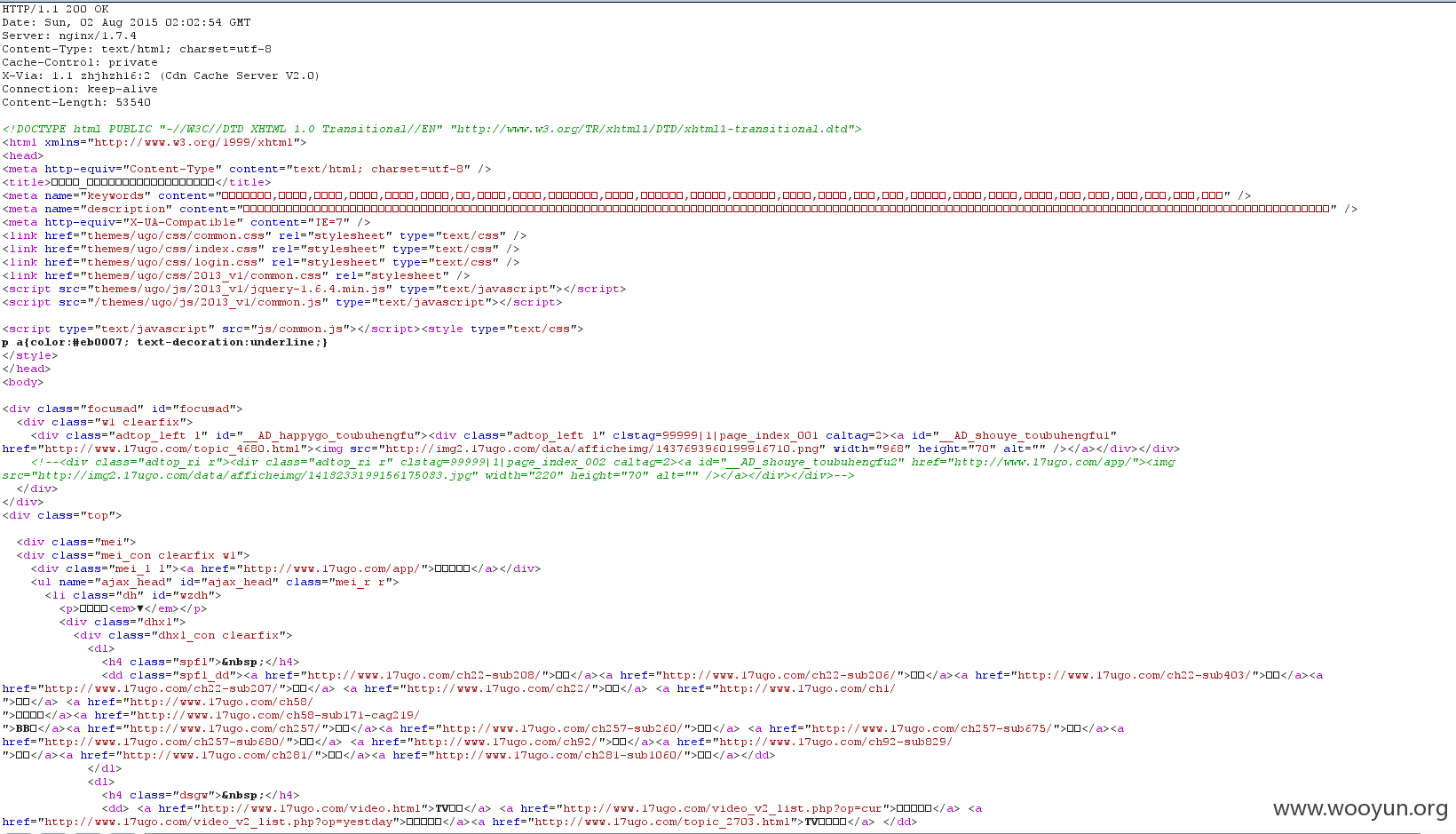Select the ch281-sub1060 href line
The image size is (1456, 834).
pyautogui.click(x=389, y=755)
